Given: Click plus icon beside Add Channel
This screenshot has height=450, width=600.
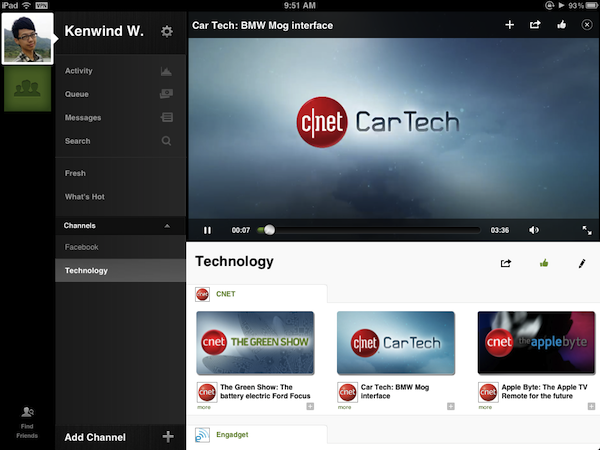Looking at the screenshot, I should pyautogui.click(x=168, y=437).
